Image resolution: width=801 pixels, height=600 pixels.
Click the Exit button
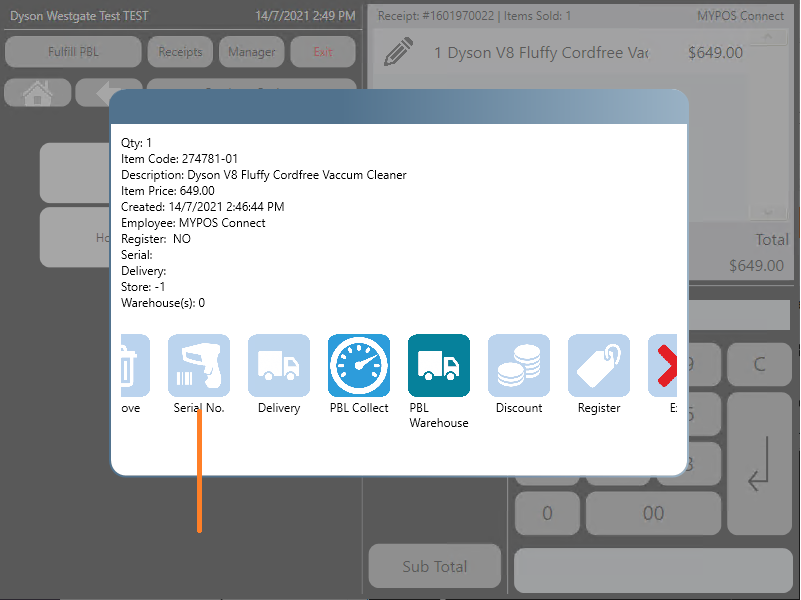coord(323,52)
